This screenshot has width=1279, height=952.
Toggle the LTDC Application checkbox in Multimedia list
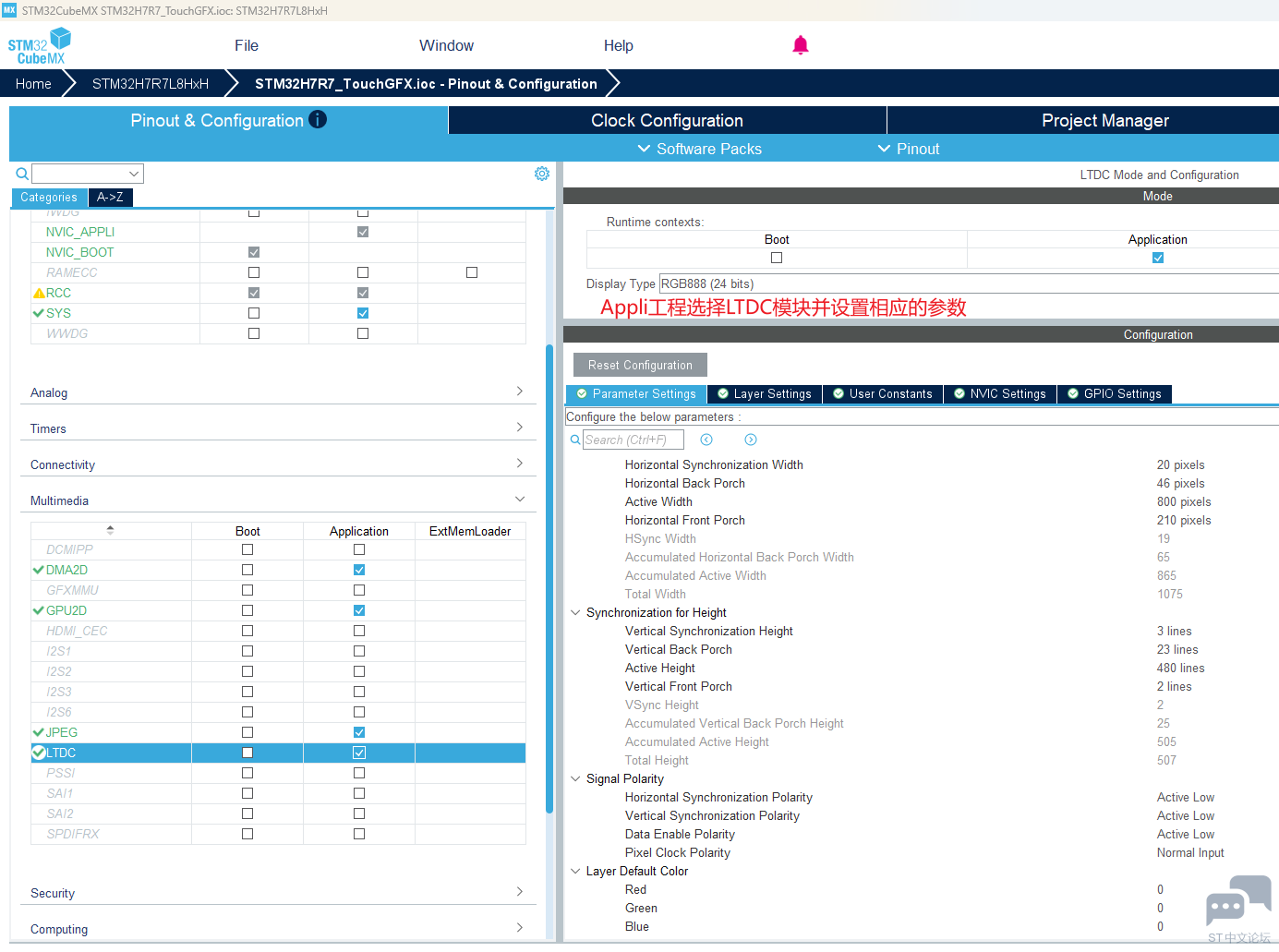coord(359,753)
